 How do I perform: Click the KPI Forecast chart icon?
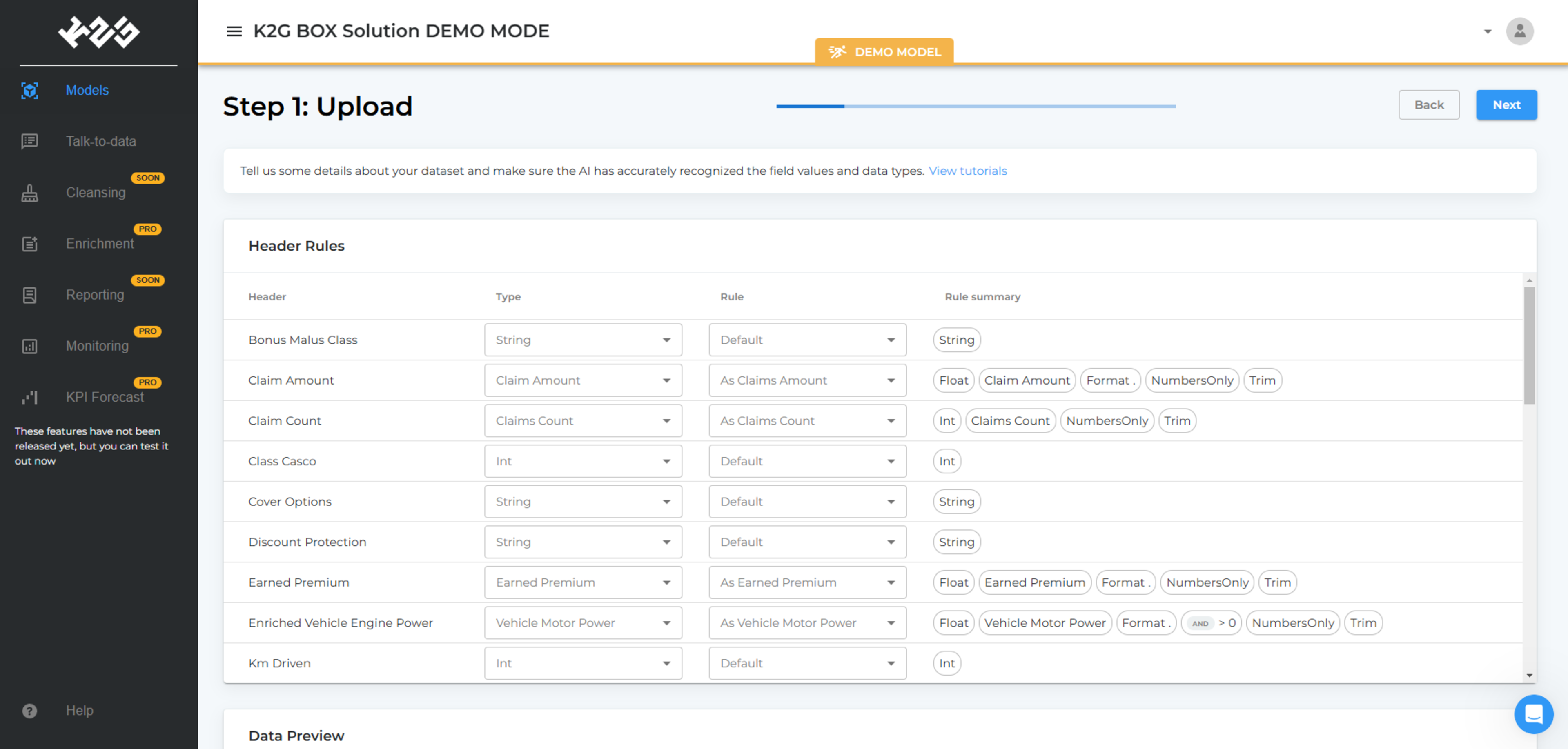point(29,397)
